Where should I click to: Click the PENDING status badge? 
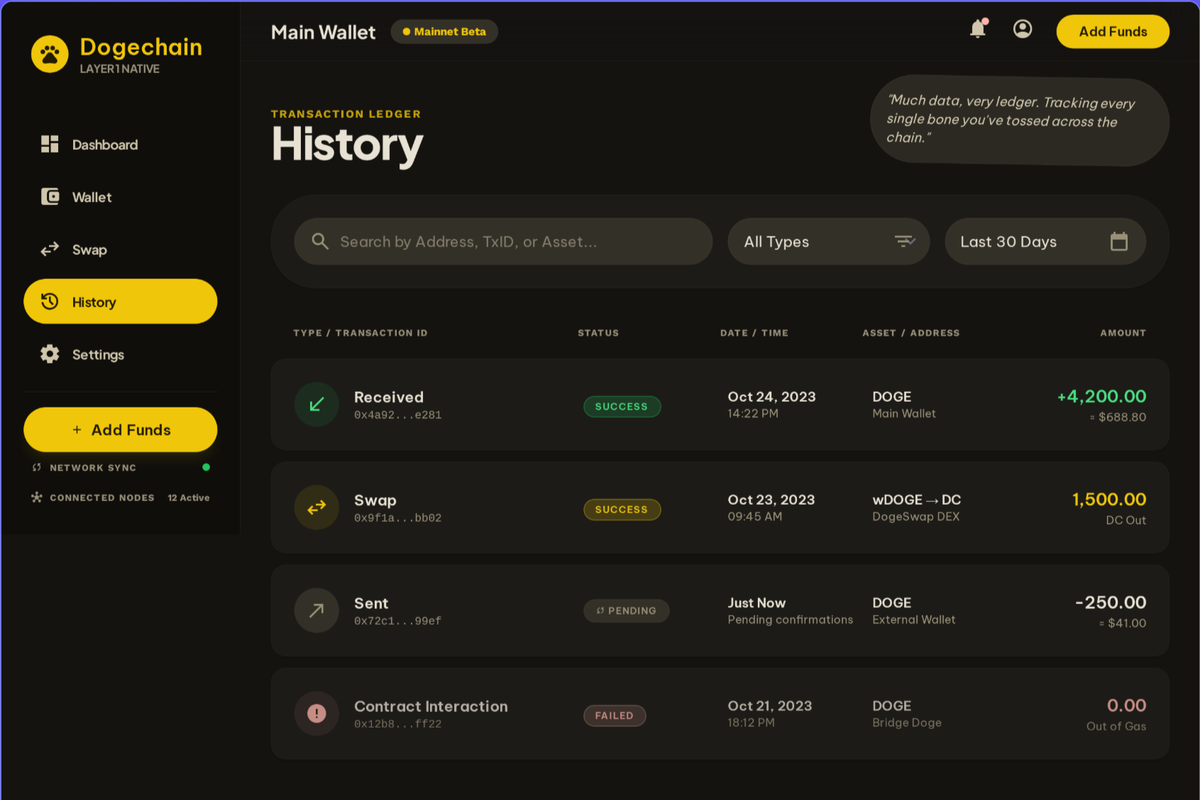click(626, 610)
